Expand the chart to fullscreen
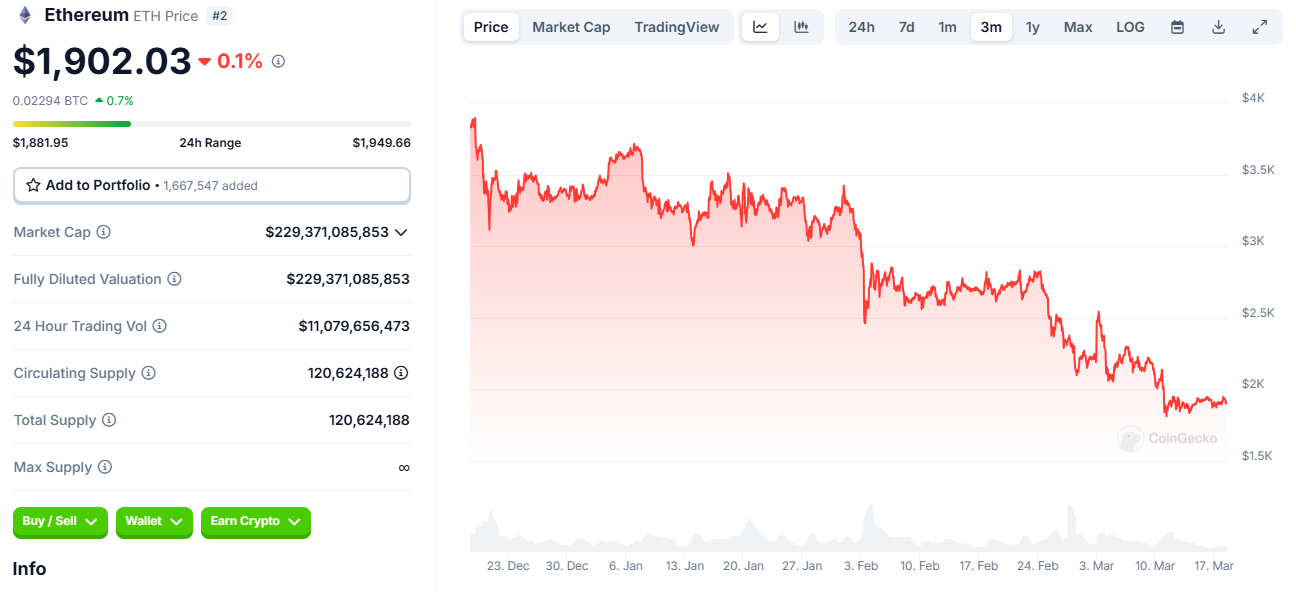 (1259, 27)
